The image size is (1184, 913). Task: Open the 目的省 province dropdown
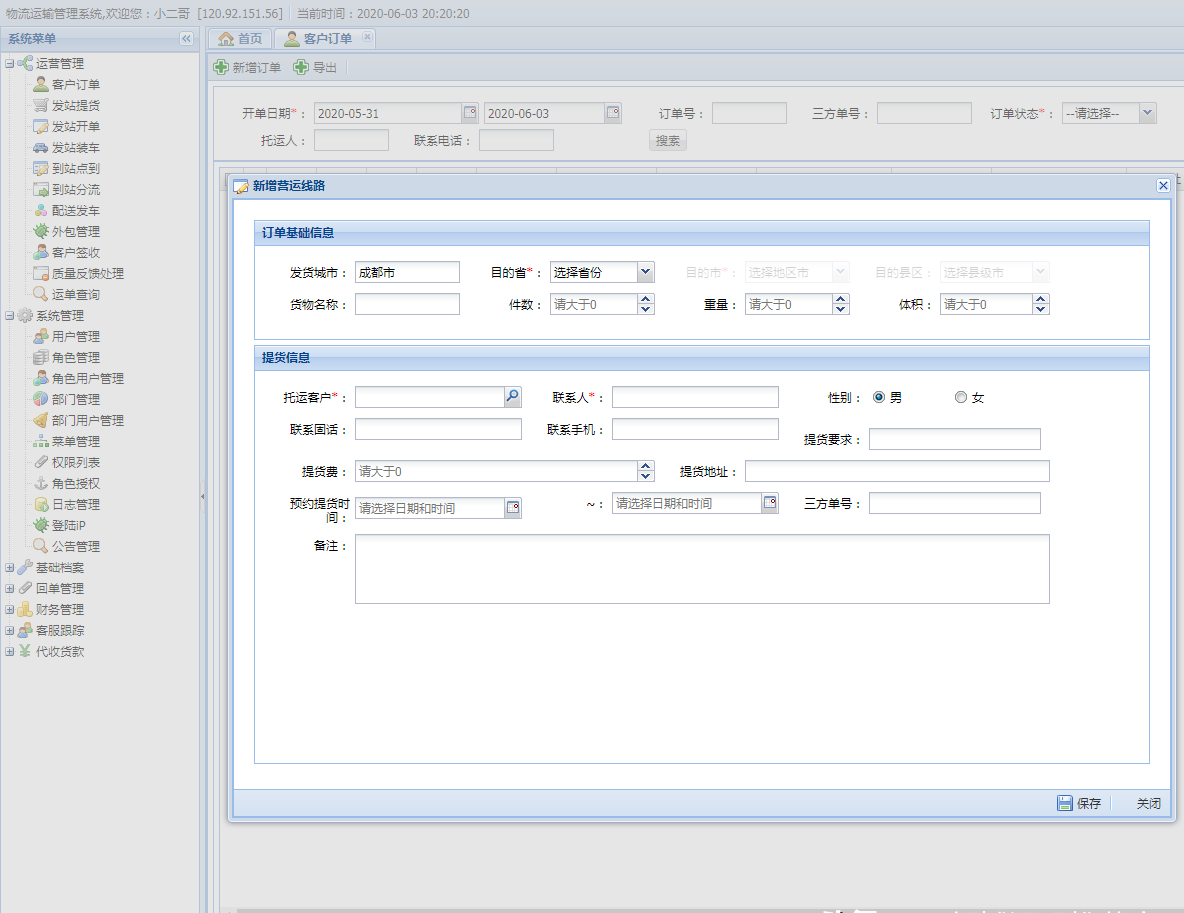[x=645, y=271]
